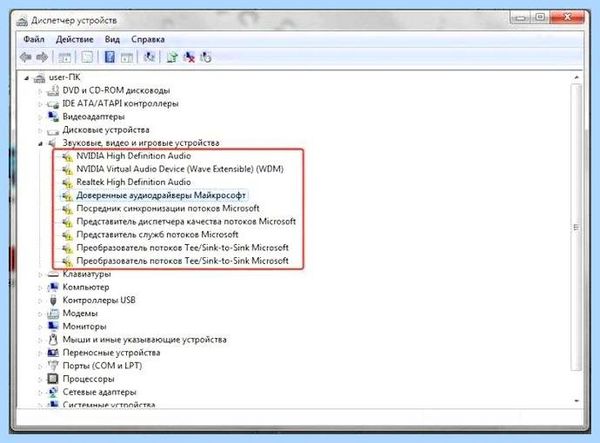Image resolution: width=600 pixels, height=443 pixels.
Task: Click the IDE ATA/ATAPI контроллеры icon
Action: [x=53, y=104]
